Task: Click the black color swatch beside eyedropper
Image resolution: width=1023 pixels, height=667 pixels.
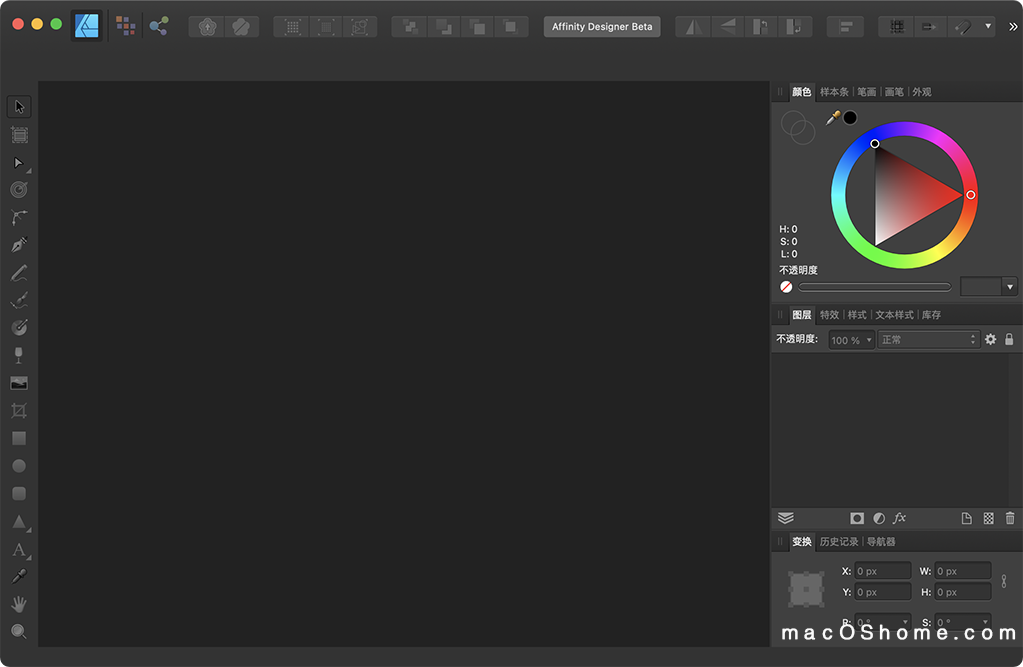Action: click(850, 118)
